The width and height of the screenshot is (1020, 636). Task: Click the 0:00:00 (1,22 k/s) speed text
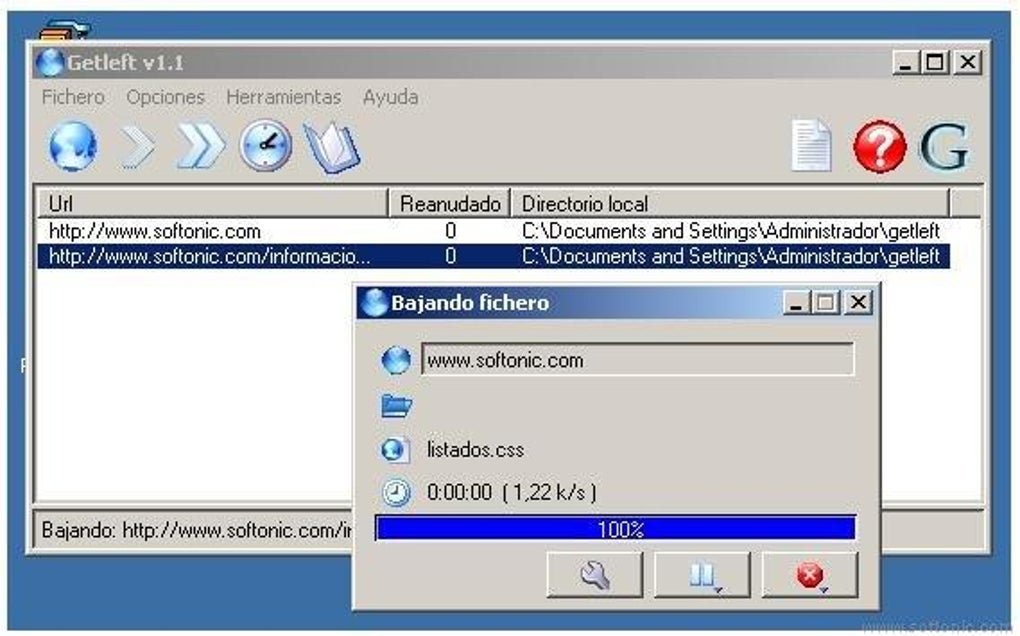pos(511,492)
